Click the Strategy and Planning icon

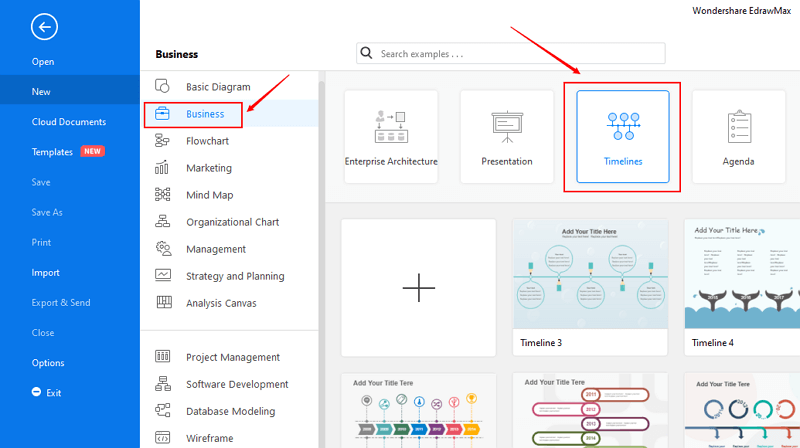click(163, 275)
